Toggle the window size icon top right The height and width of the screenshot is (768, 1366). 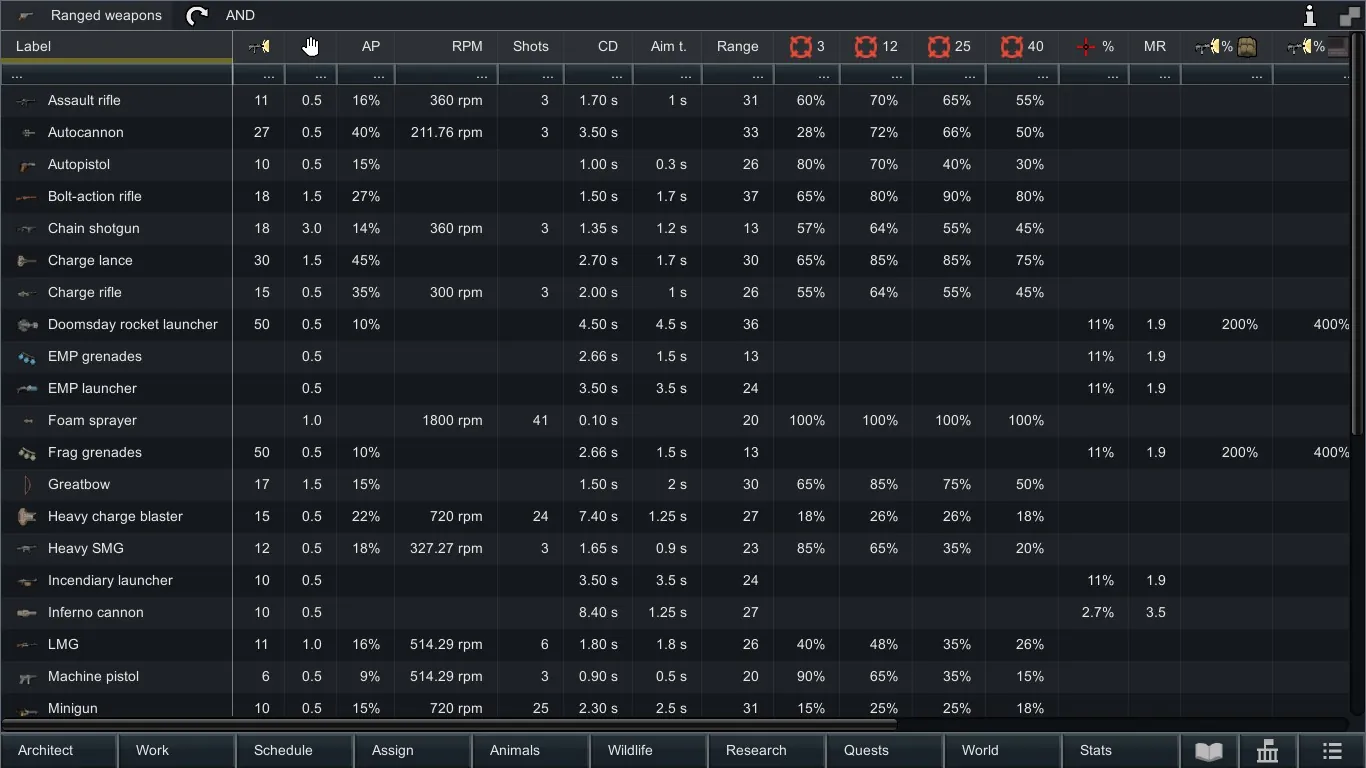coord(1349,15)
